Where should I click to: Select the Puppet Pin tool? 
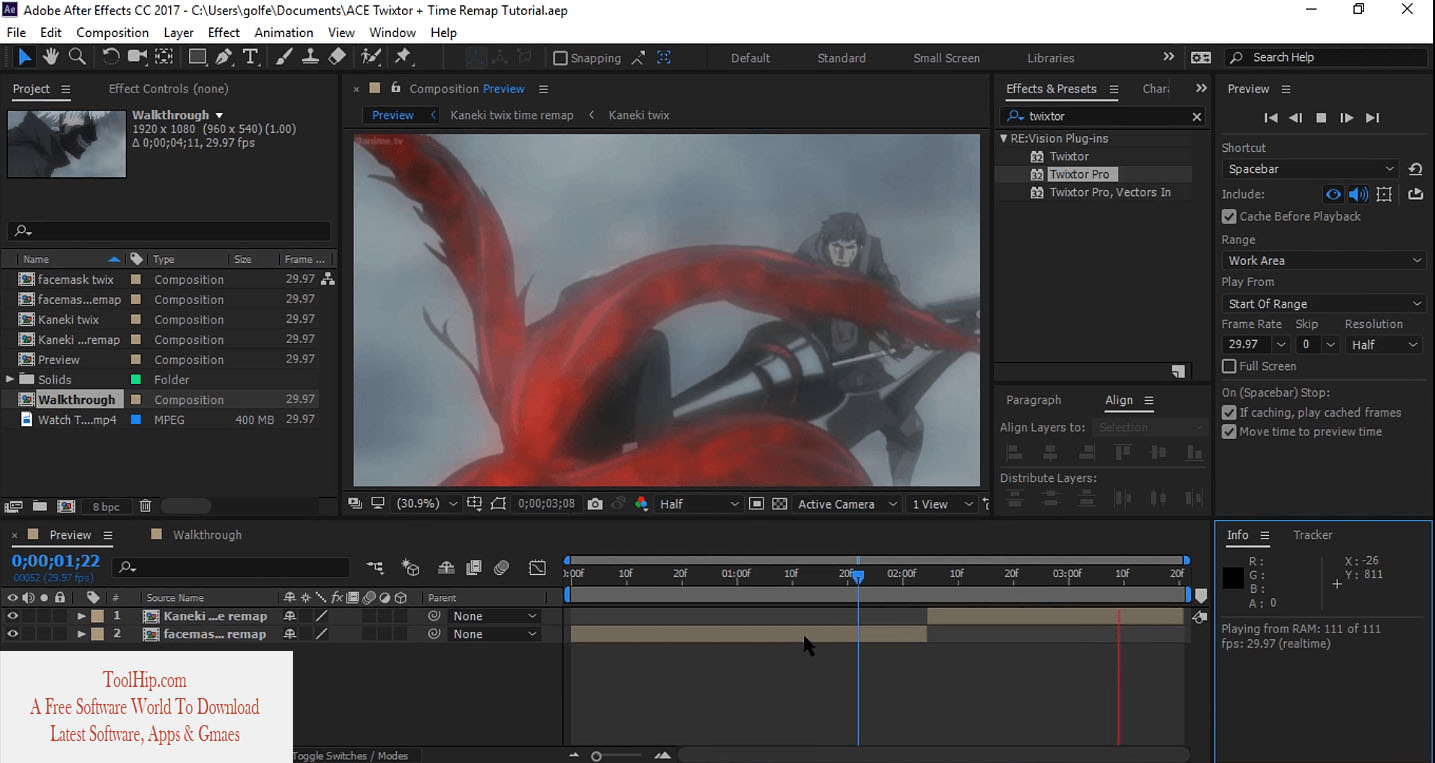coord(404,57)
